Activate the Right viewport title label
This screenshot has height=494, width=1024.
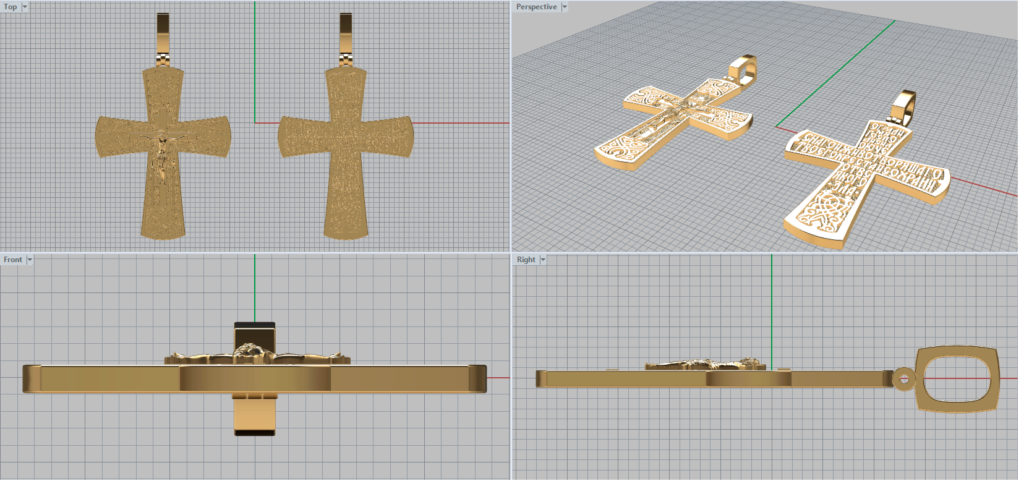[526, 260]
